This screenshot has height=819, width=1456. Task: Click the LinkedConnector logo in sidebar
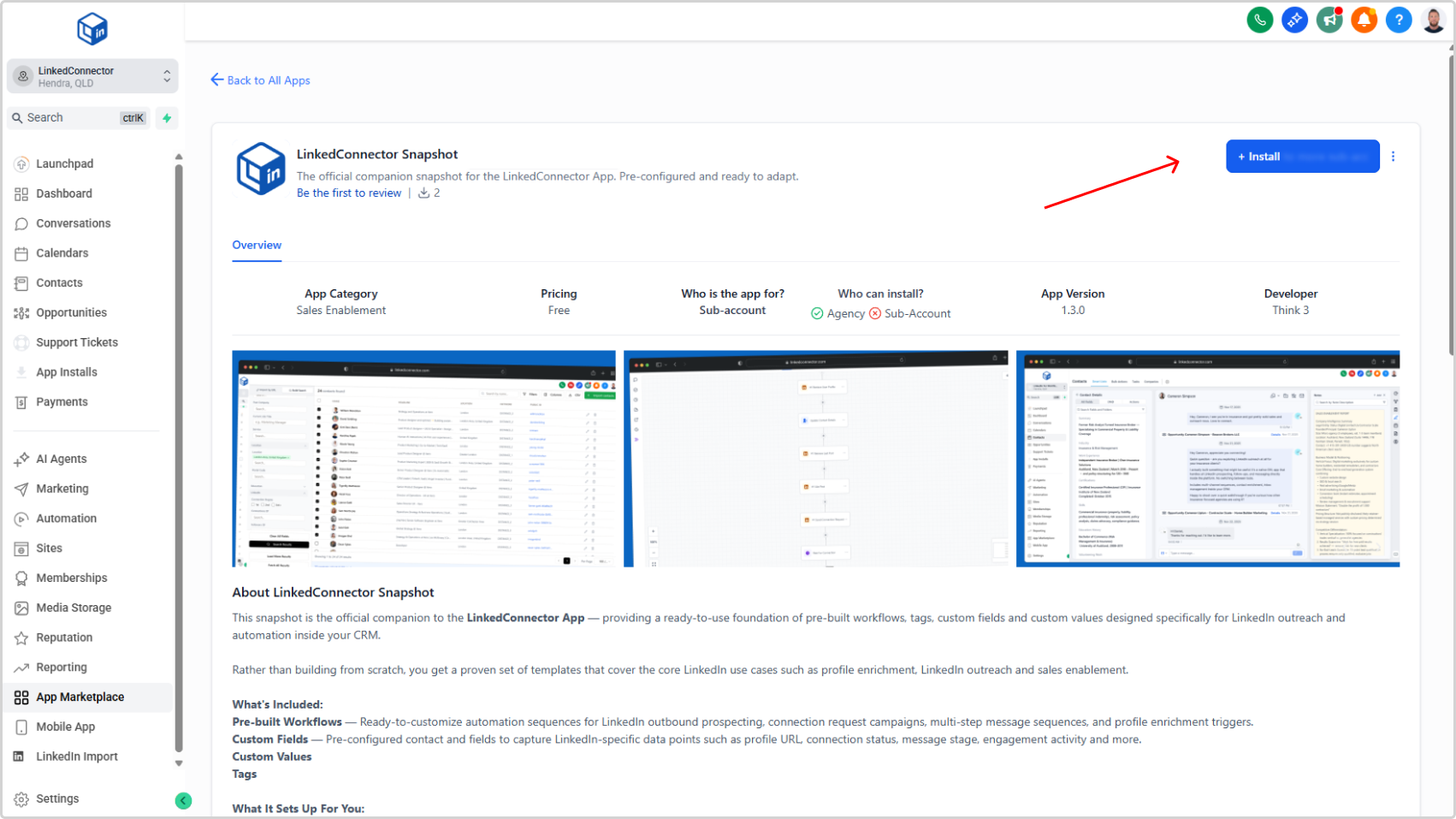click(x=92, y=29)
